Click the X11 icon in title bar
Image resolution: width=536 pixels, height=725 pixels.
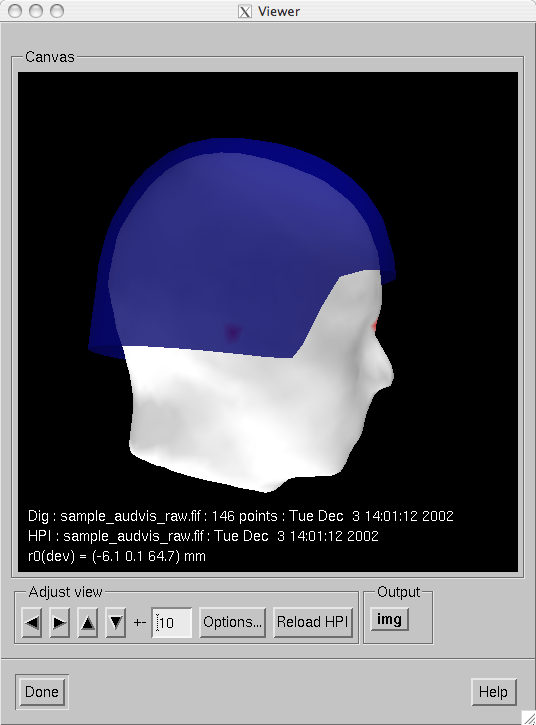[x=245, y=11]
